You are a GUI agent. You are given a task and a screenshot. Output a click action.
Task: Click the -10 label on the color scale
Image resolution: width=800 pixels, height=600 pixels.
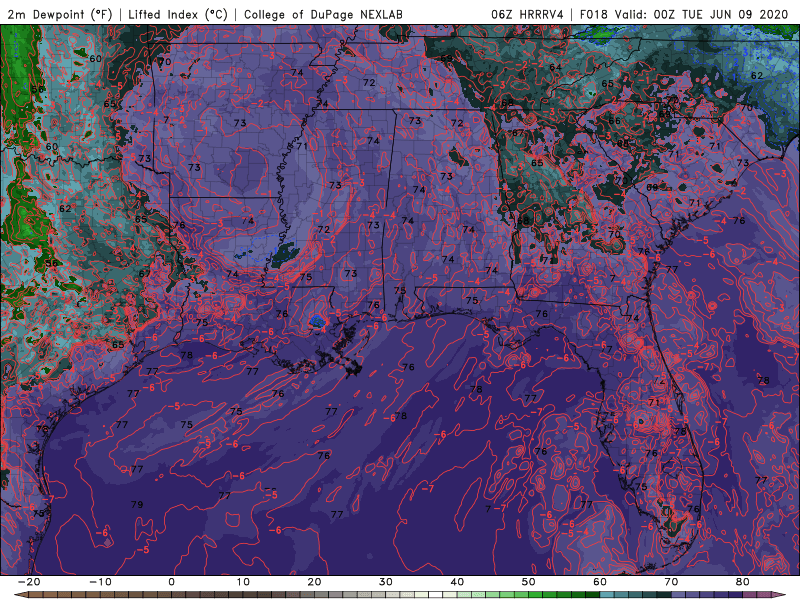pos(100,582)
